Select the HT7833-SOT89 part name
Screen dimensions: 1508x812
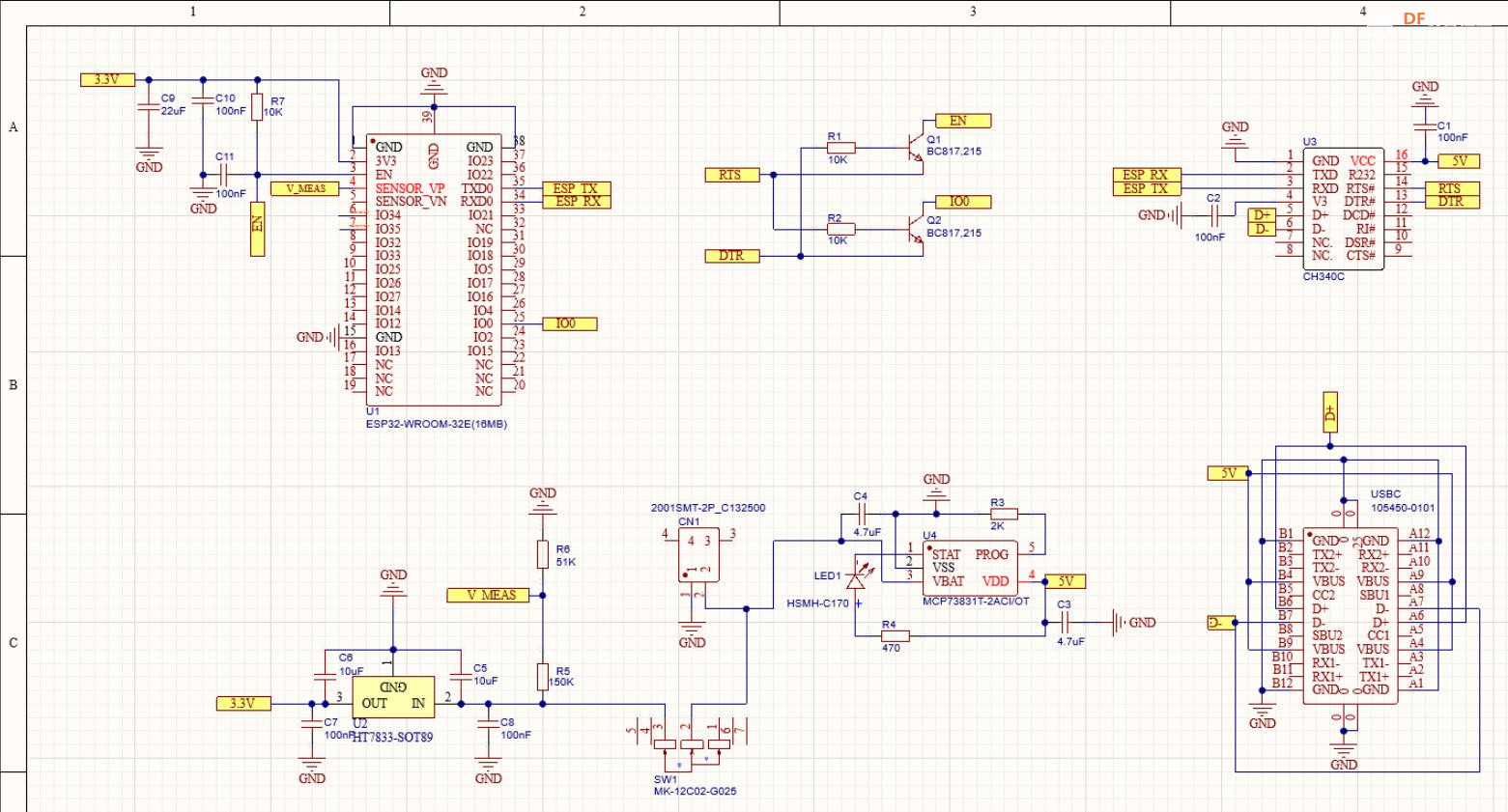pos(392,737)
